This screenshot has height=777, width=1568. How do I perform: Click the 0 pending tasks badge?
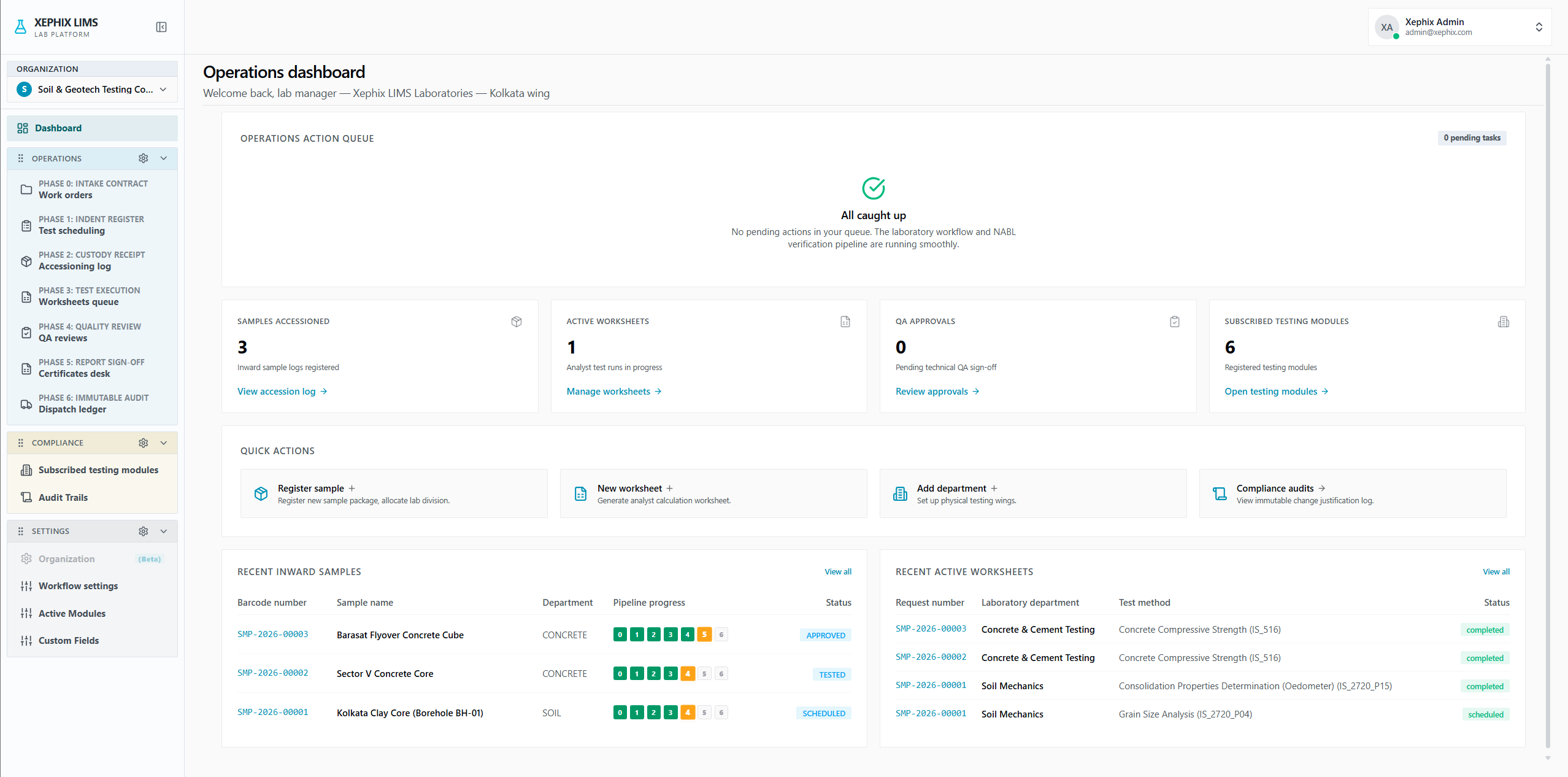tap(1472, 138)
